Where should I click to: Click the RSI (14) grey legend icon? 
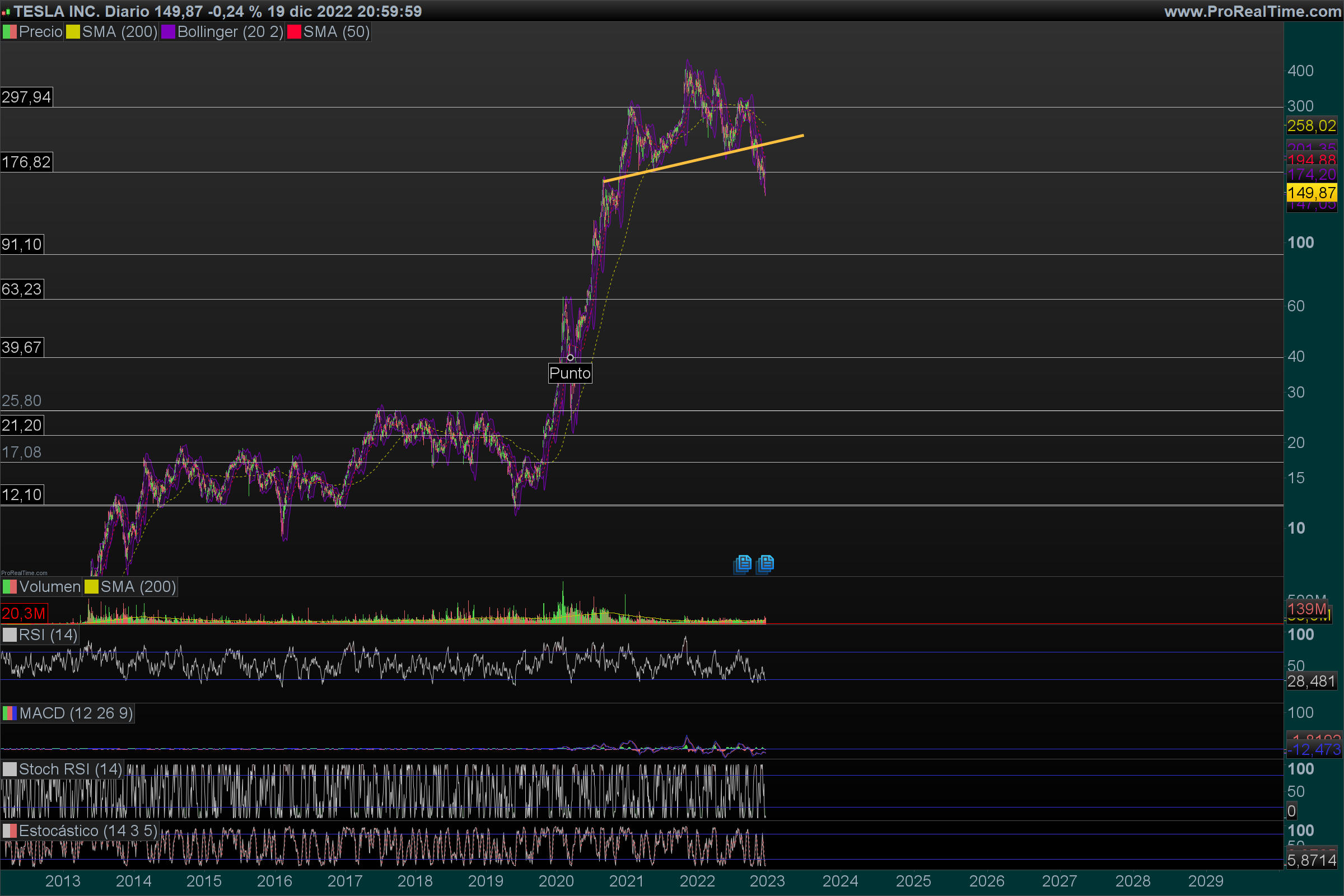click(9, 635)
